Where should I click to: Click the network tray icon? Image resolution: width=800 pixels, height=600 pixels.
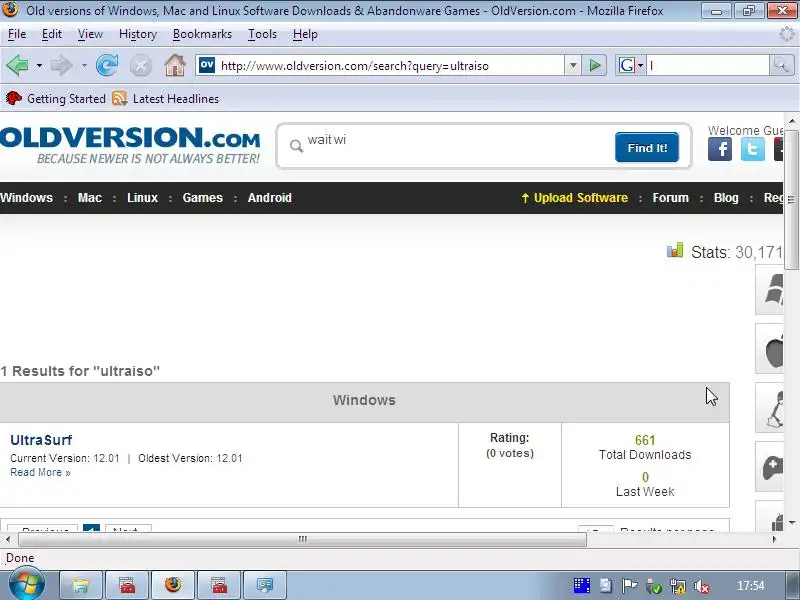pyautogui.click(x=678, y=586)
